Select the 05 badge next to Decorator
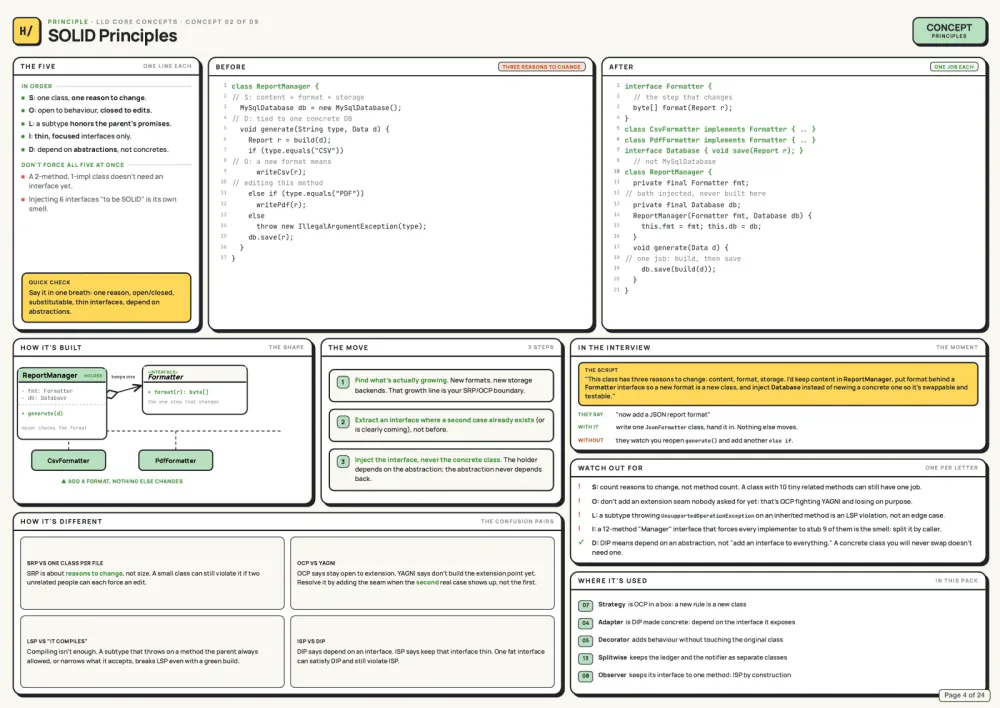The width and height of the screenshot is (1000, 708). click(585, 640)
